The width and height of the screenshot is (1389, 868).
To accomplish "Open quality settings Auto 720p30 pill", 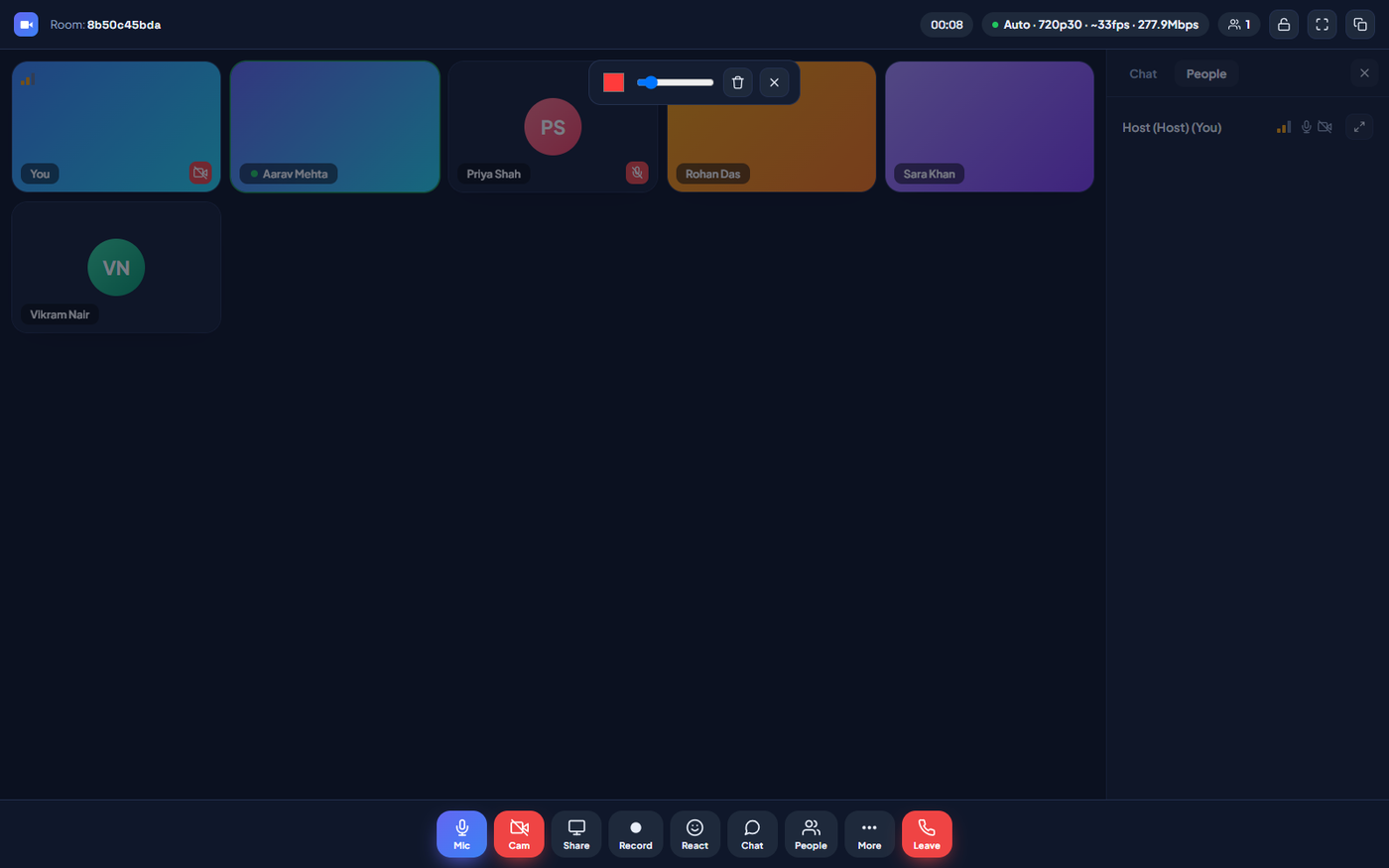I will coord(1095,25).
